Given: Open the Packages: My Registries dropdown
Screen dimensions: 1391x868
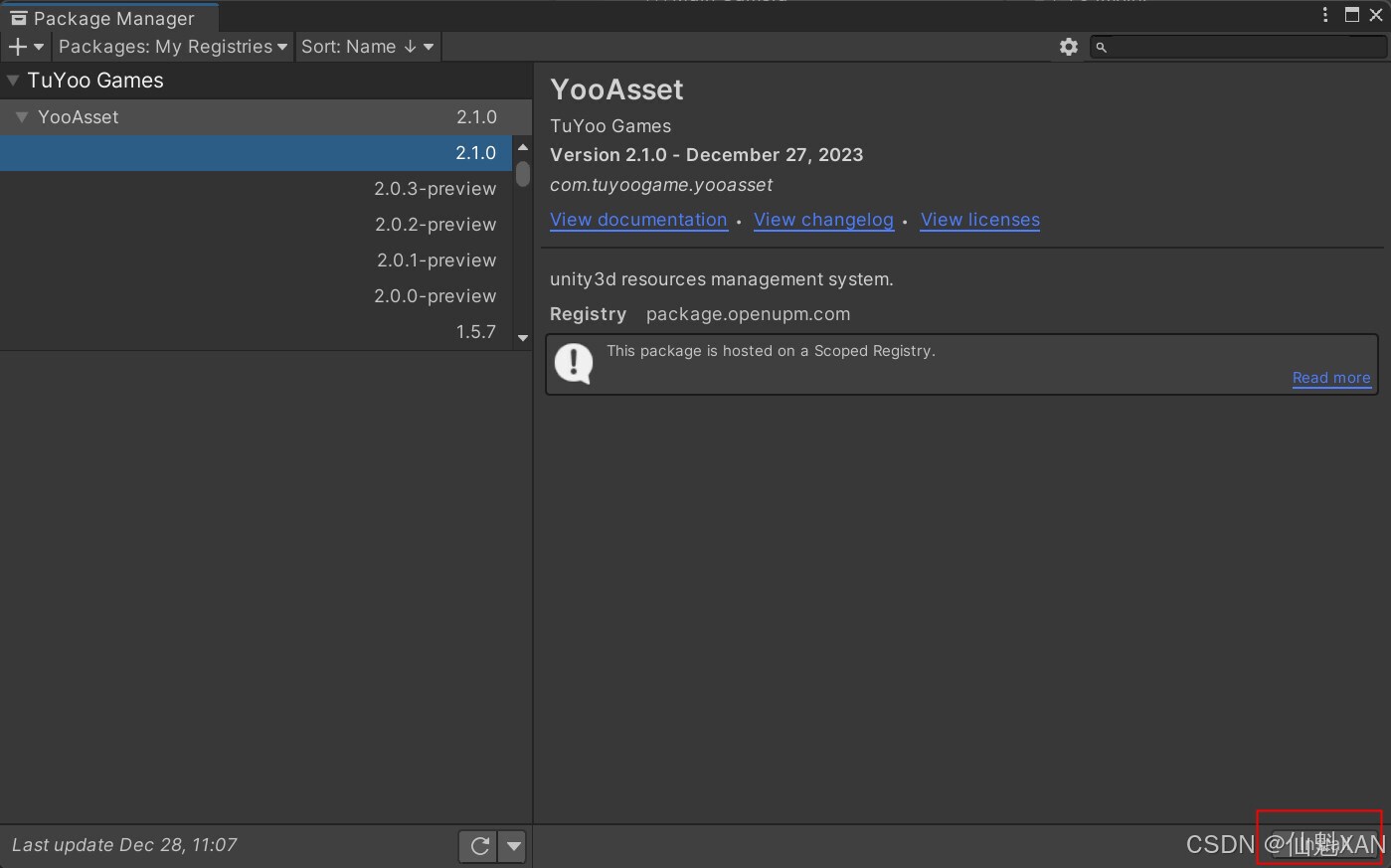Looking at the screenshot, I should [171, 46].
